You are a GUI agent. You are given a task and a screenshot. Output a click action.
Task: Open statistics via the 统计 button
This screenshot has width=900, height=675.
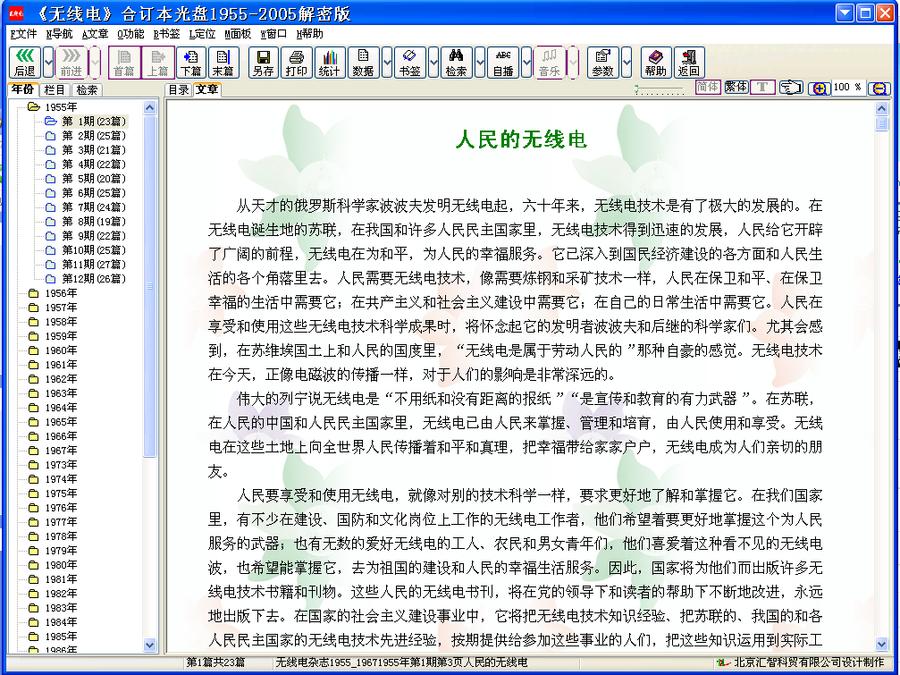pyautogui.click(x=330, y=63)
